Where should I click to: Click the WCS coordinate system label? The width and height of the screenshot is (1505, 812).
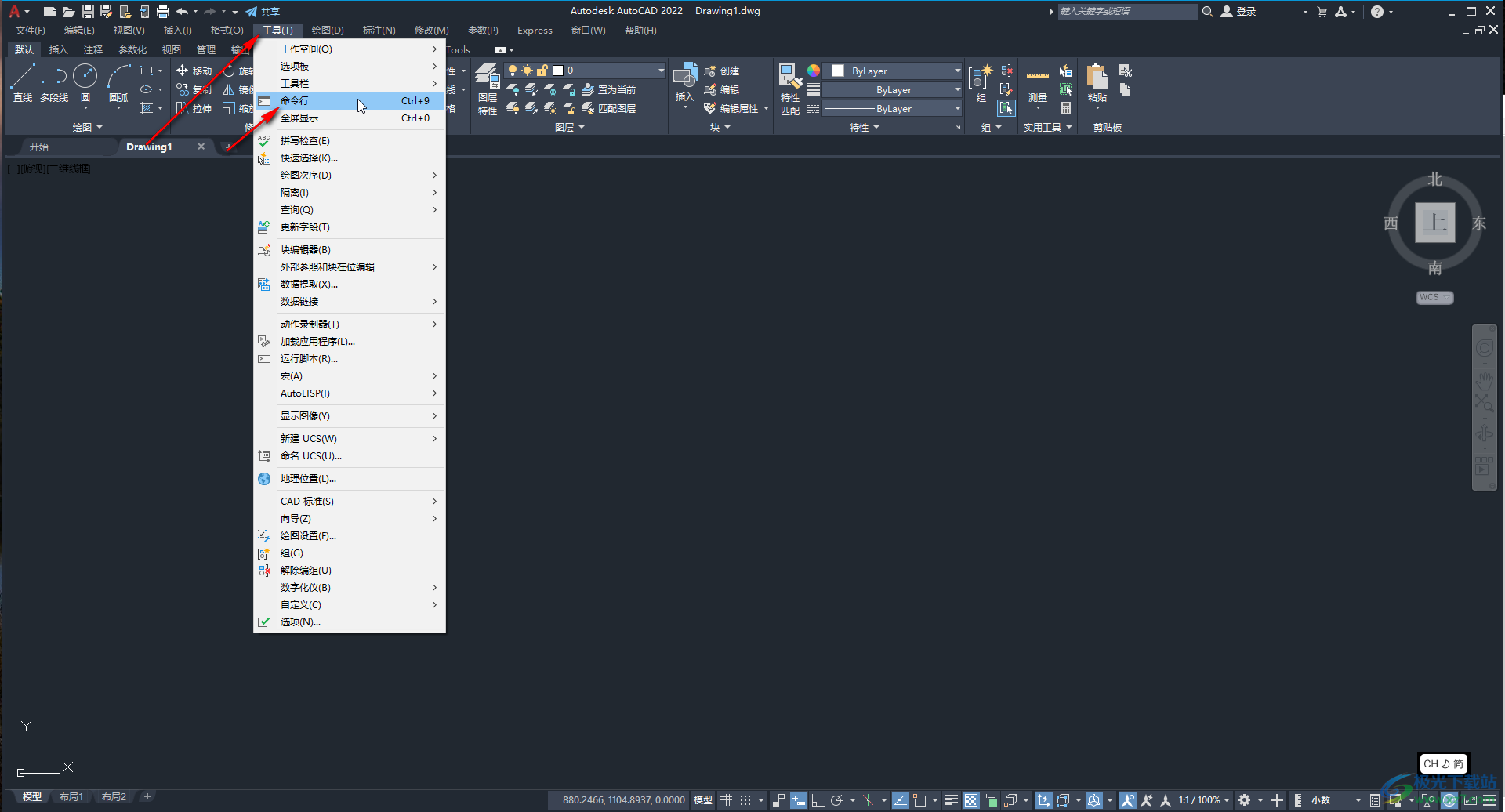(x=1434, y=298)
